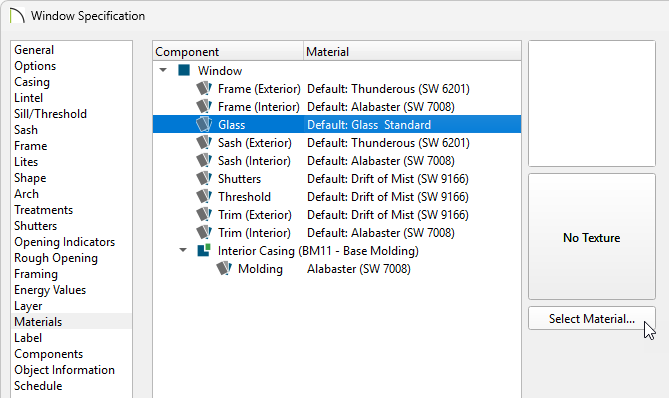Click Trim (Interior) 'Default: Alabaster (SW 7008)' cell

pos(381,233)
